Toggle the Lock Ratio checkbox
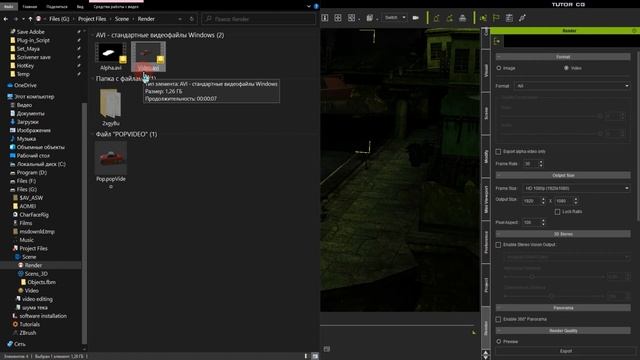 click(558, 211)
